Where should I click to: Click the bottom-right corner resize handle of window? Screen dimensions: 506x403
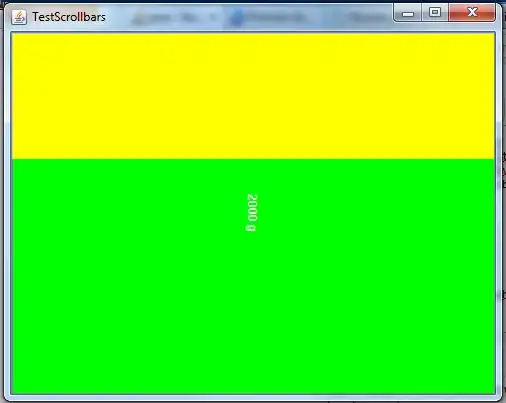coord(499,398)
